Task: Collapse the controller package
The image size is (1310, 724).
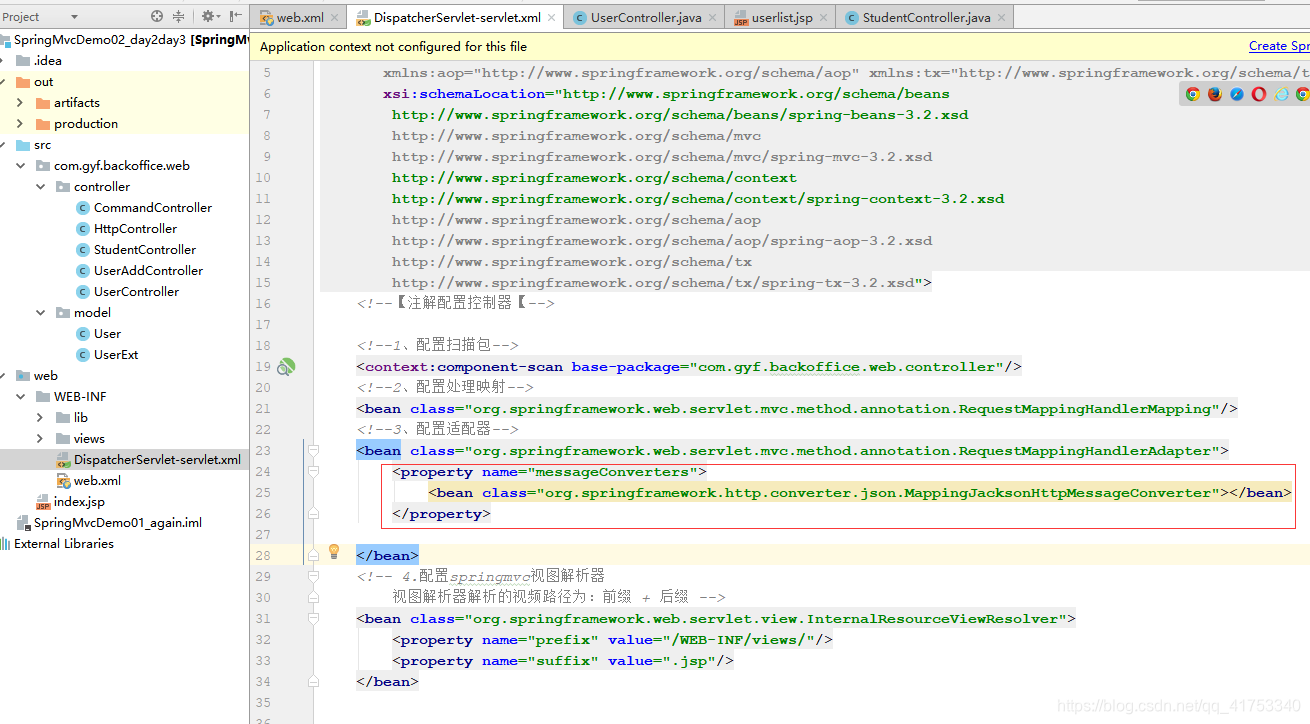Action: point(41,187)
